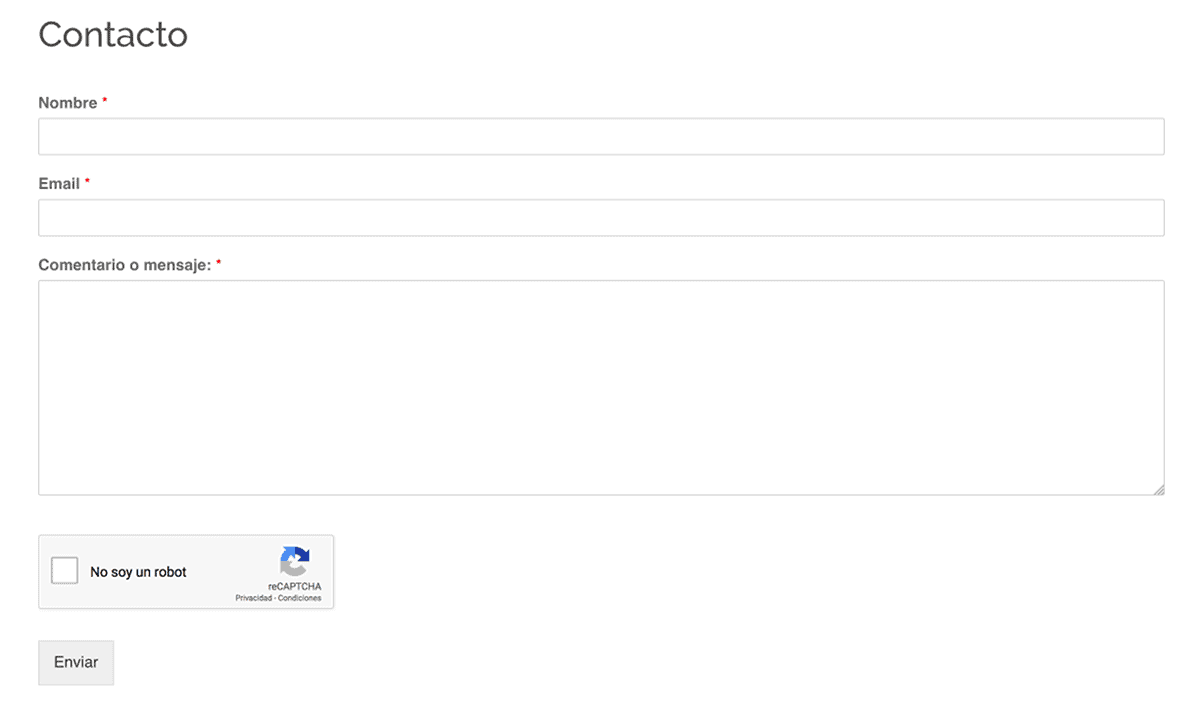Click the reCAPTCHA logo icon
The height and width of the screenshot is (705, 1200).
click(x=295, y=561)
